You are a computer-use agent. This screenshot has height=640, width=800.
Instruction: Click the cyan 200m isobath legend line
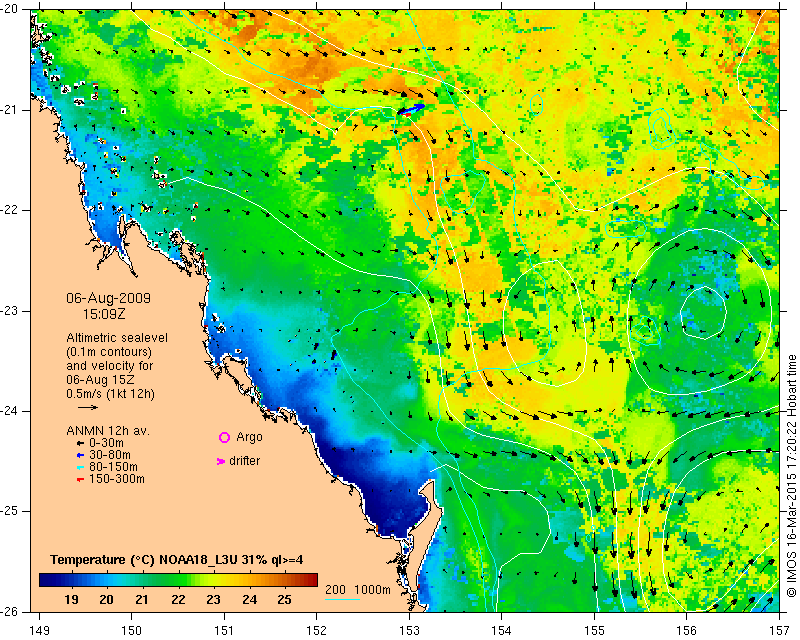(x=342, y=599)
